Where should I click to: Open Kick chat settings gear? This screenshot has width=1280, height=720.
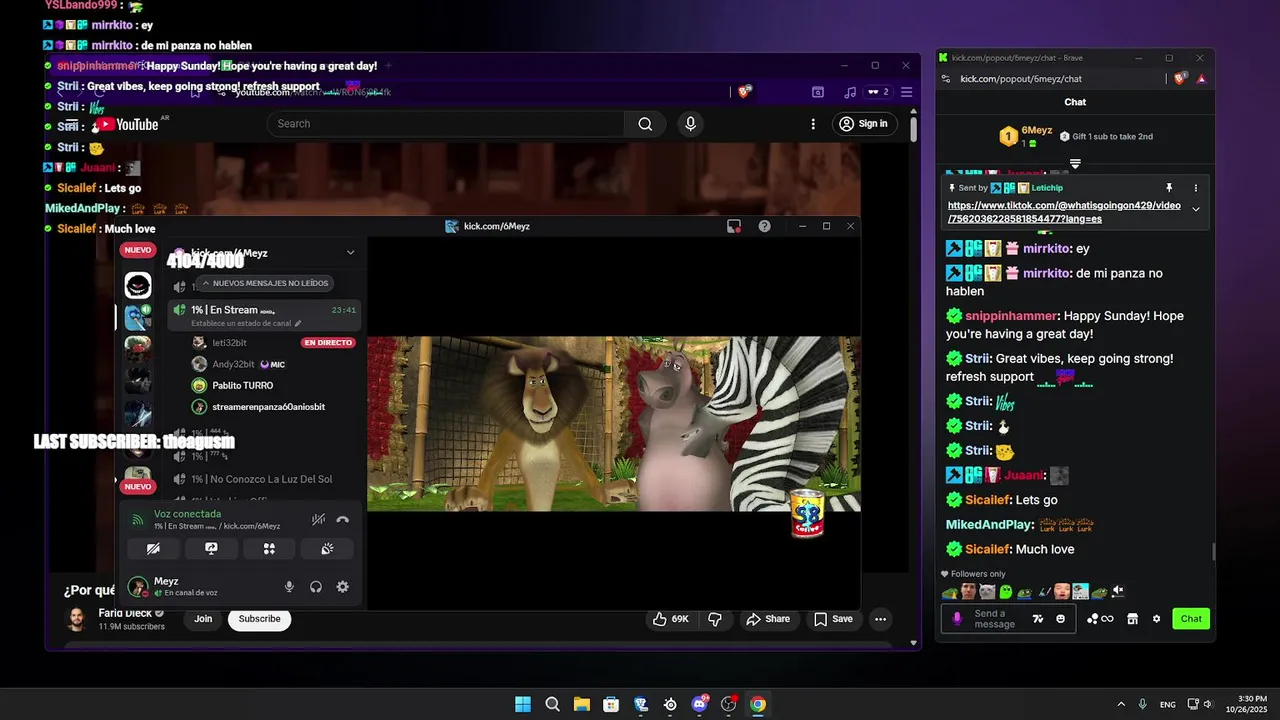click(1157, 619)
